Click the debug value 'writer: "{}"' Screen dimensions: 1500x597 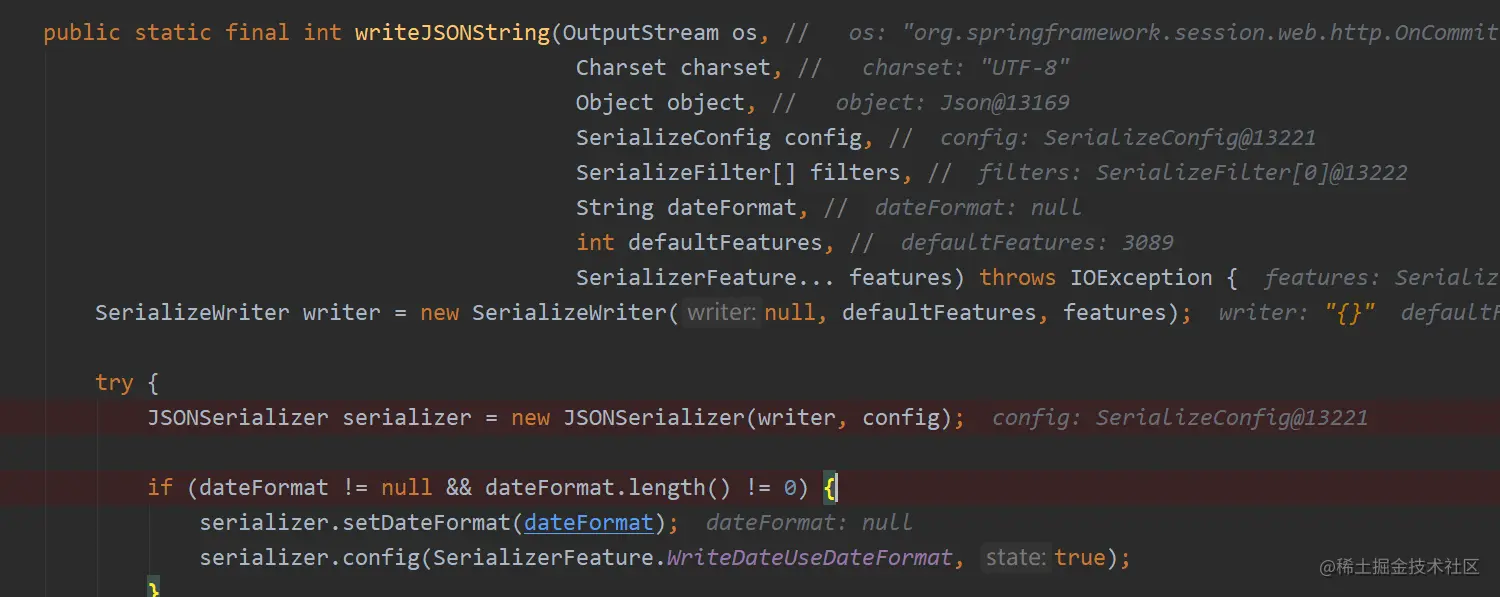coord(1297,313)
